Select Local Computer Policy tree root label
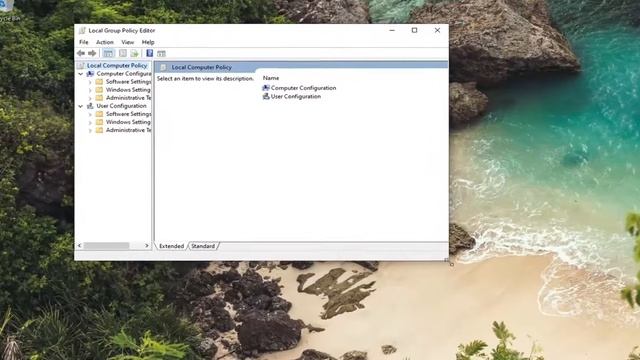Viewport: 640px width, 360px height. [x=117, y=65]
